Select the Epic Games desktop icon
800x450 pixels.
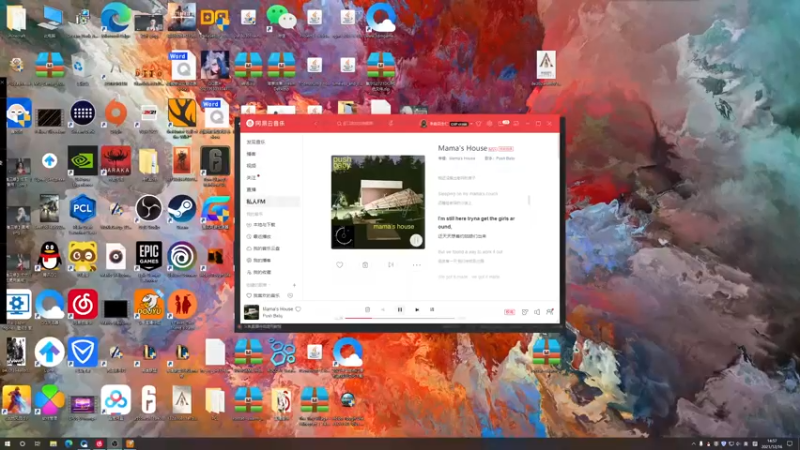tap(148, 259)
